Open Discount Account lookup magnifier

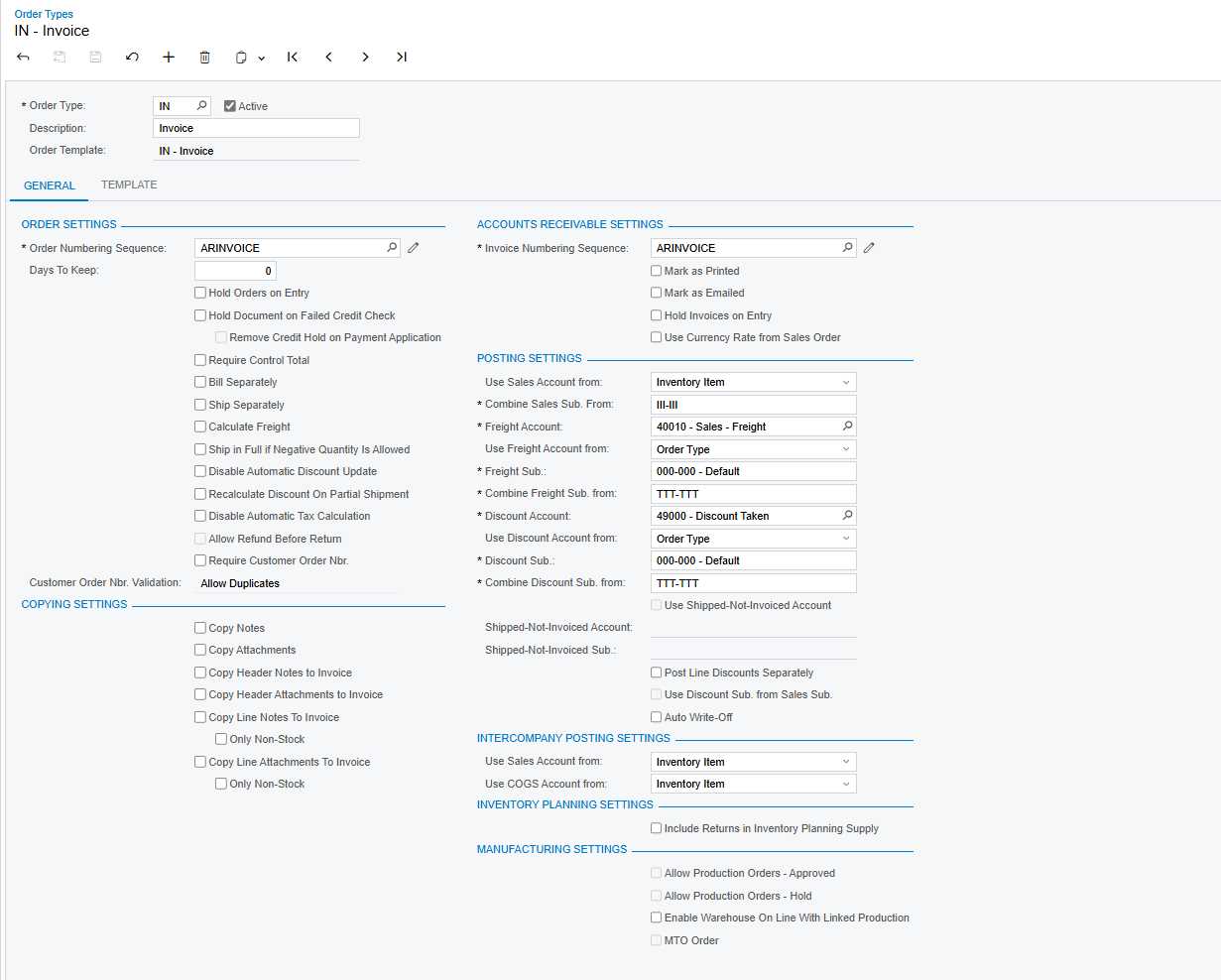click(847, 516)
